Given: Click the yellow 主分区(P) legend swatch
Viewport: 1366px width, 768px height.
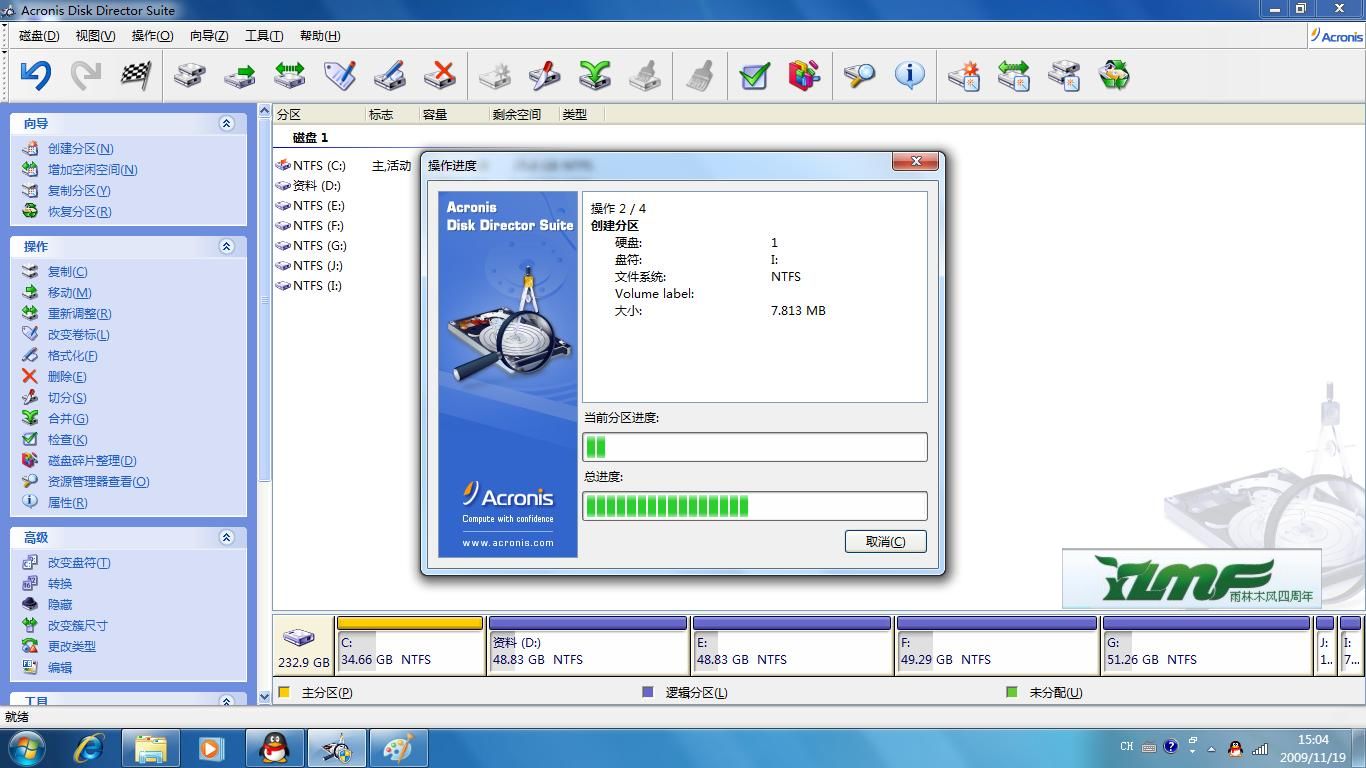Looking at the screenshot, I should click(x=284, y=692).
